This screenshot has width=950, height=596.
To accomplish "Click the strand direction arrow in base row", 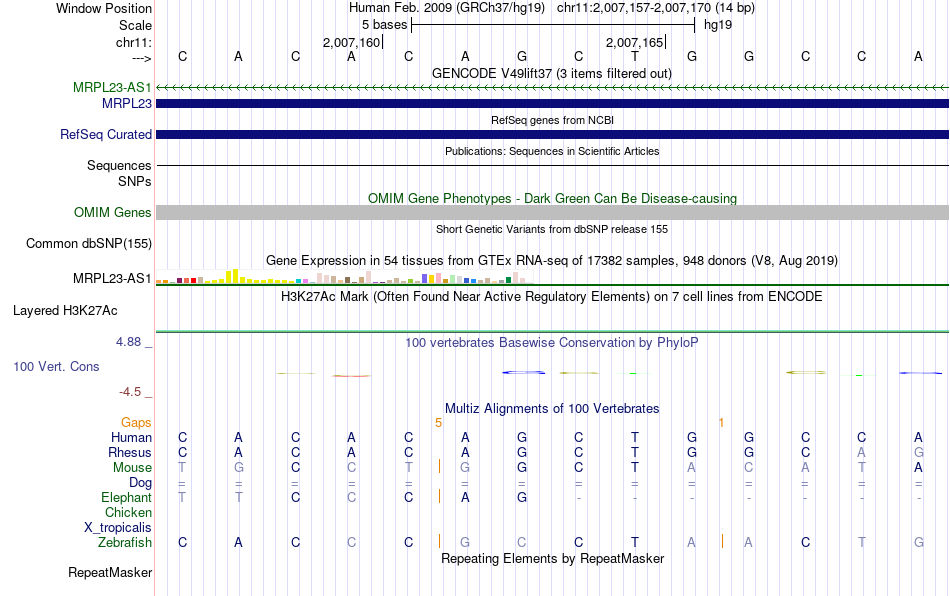I will click(x=141, y=58).
